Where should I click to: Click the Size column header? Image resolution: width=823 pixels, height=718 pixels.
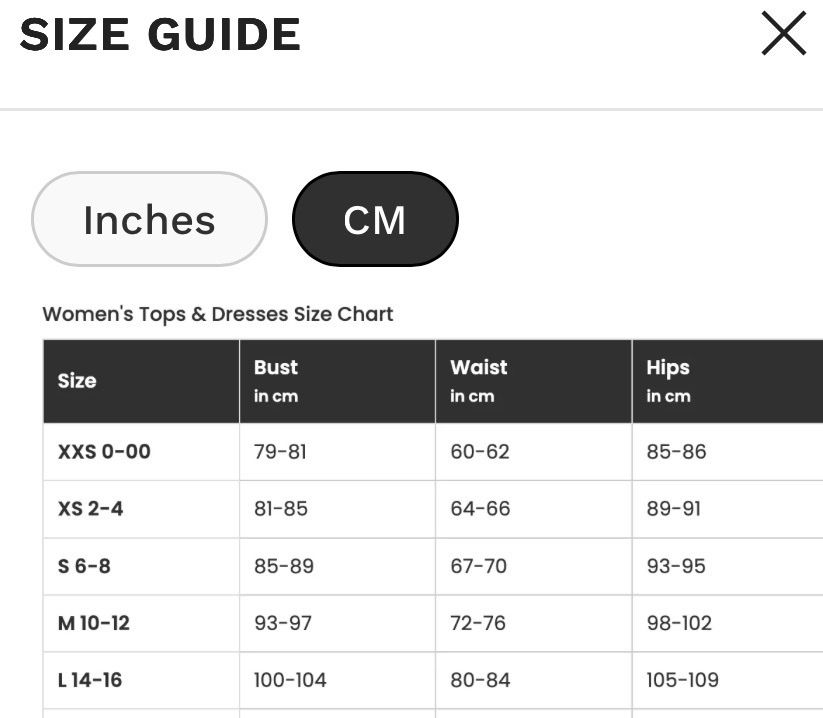141,381
